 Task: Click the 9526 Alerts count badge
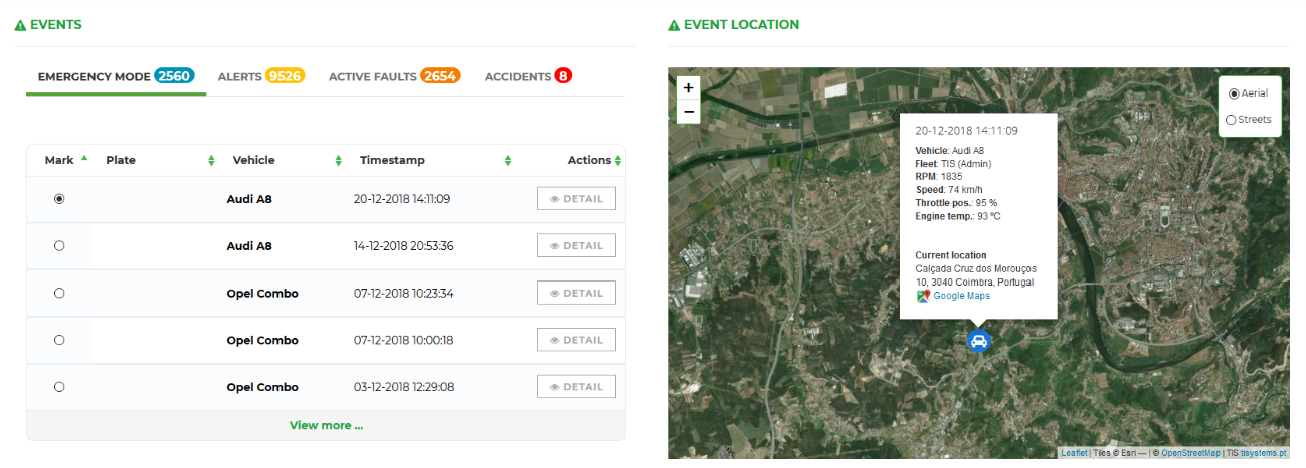(x=285, y=76)
